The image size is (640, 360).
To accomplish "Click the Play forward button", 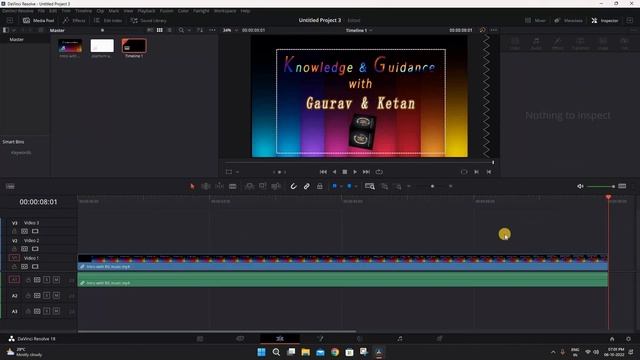I will (x=355, y=172).
